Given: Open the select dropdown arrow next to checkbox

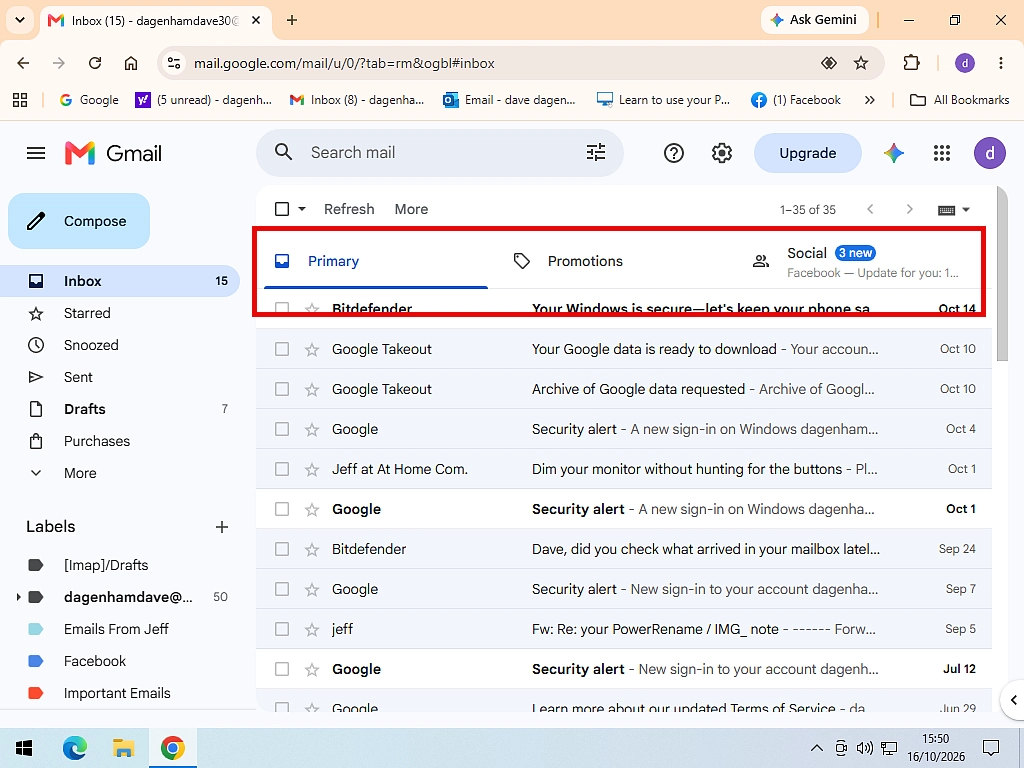Looking at the screenshot, I should (x=302, y=209).
